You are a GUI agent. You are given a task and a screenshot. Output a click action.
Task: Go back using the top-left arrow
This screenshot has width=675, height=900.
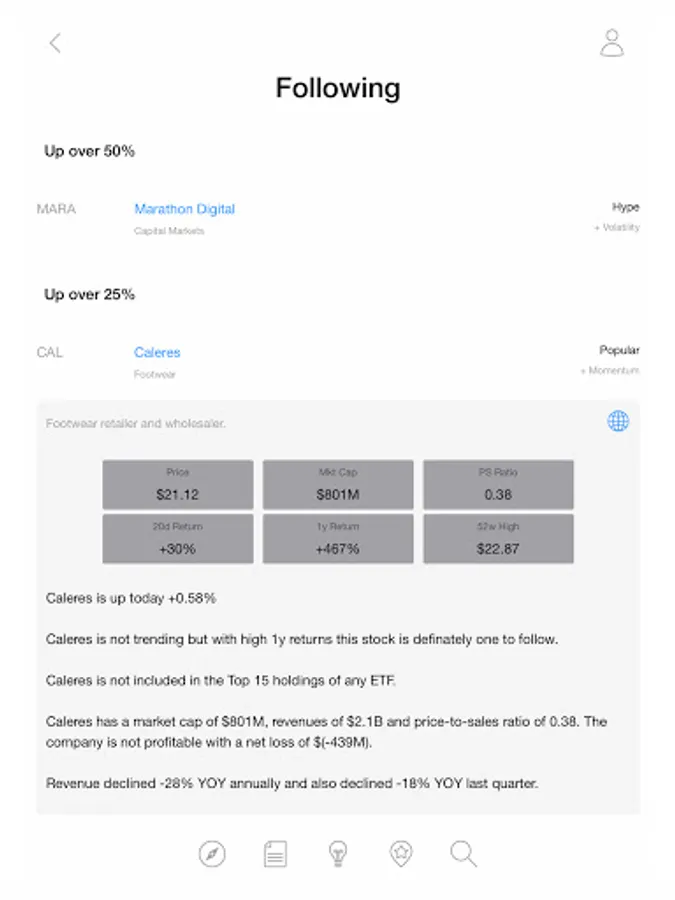coord(55,43)
